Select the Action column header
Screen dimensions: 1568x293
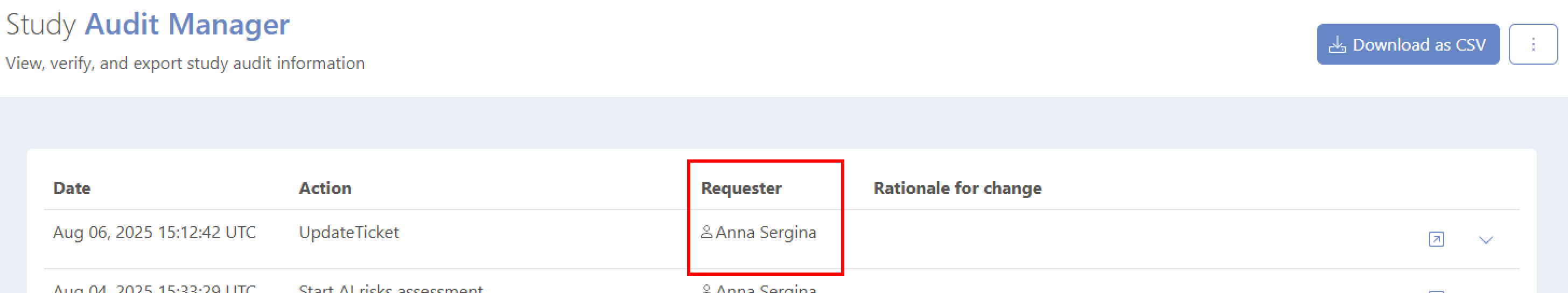325,188
